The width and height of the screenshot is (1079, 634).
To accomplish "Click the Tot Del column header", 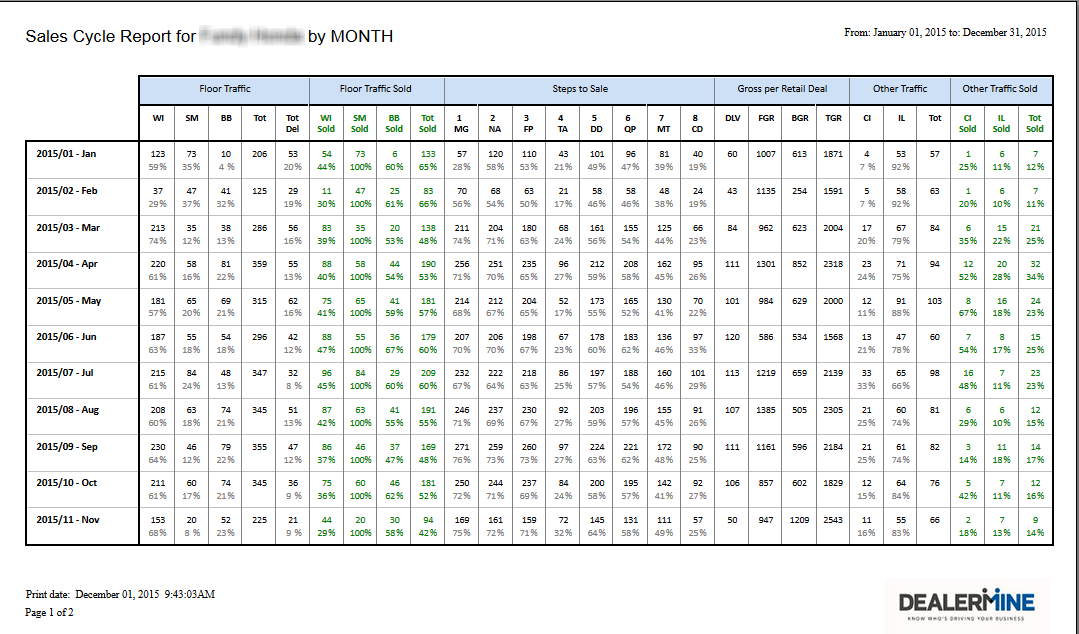I will click(292, 123).
